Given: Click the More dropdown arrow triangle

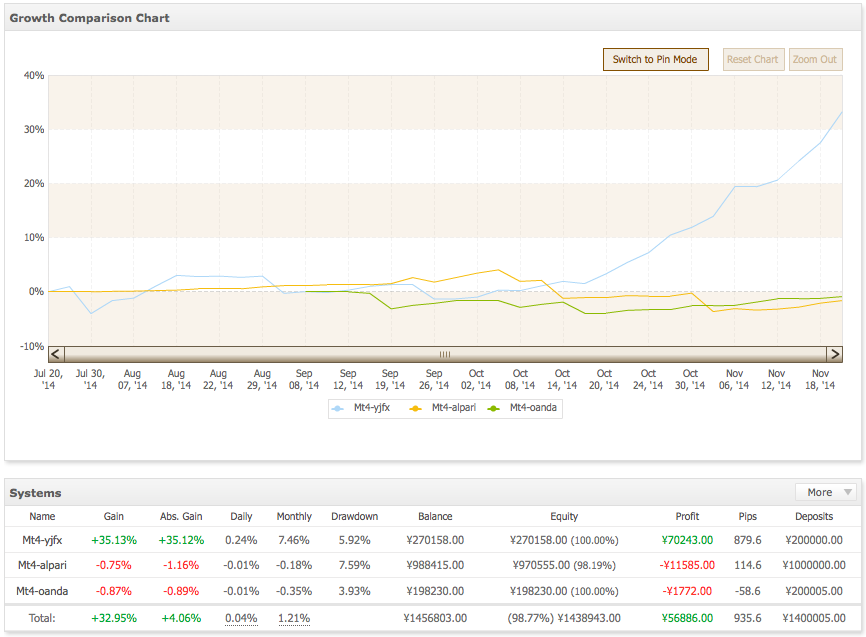Looking at the screenshot, I should point(848,492).
